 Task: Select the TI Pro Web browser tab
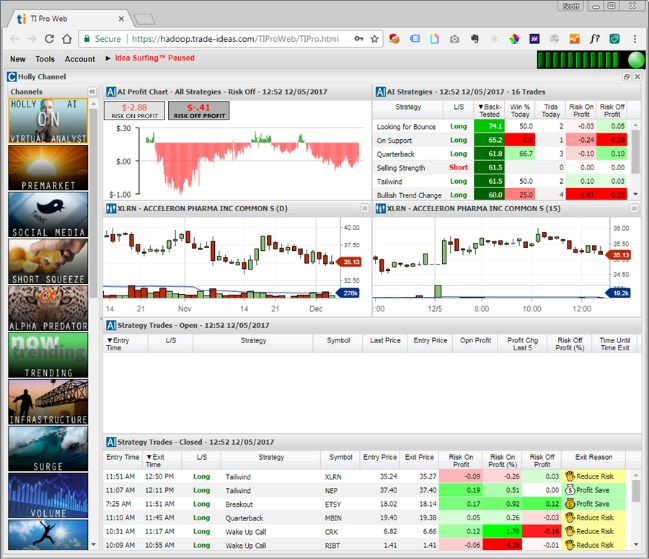coord(70,19)
